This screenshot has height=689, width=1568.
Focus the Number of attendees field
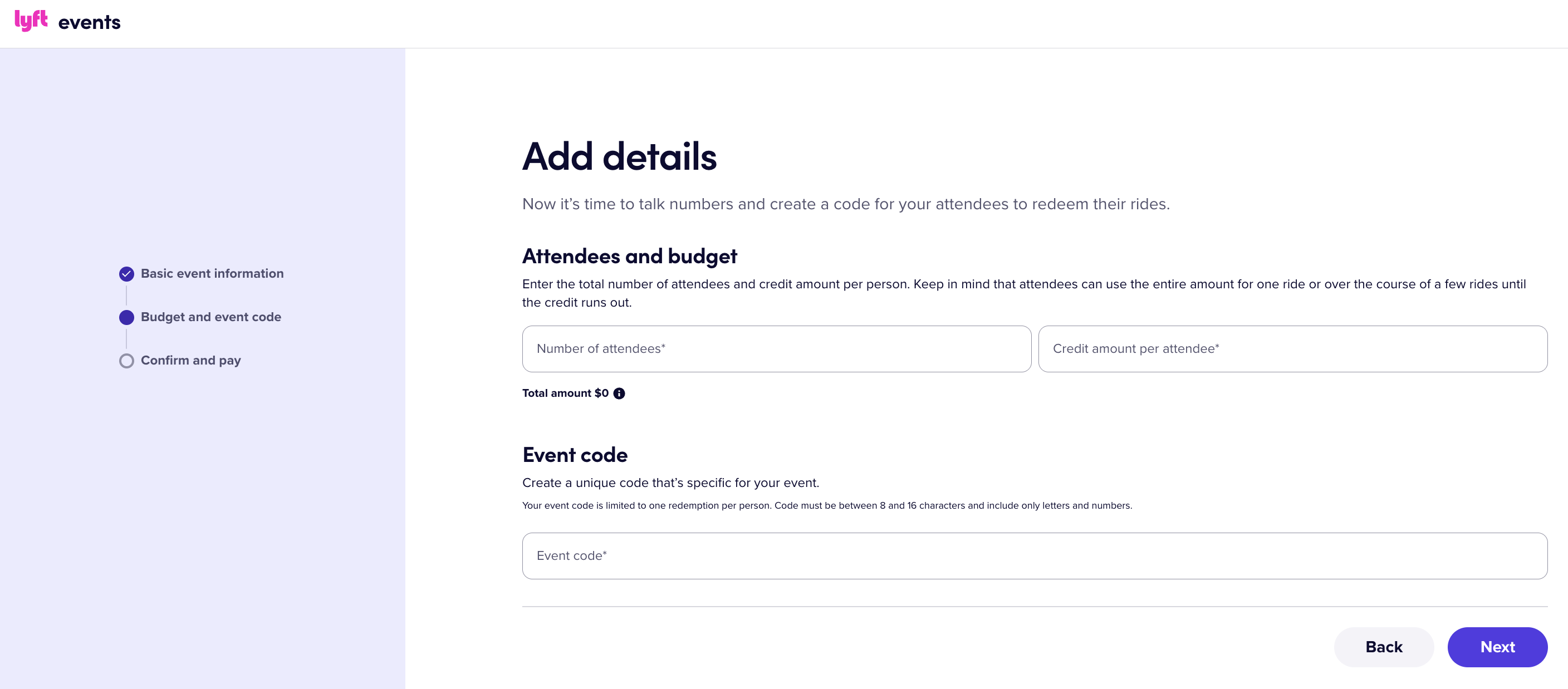[x=776, y=349]
